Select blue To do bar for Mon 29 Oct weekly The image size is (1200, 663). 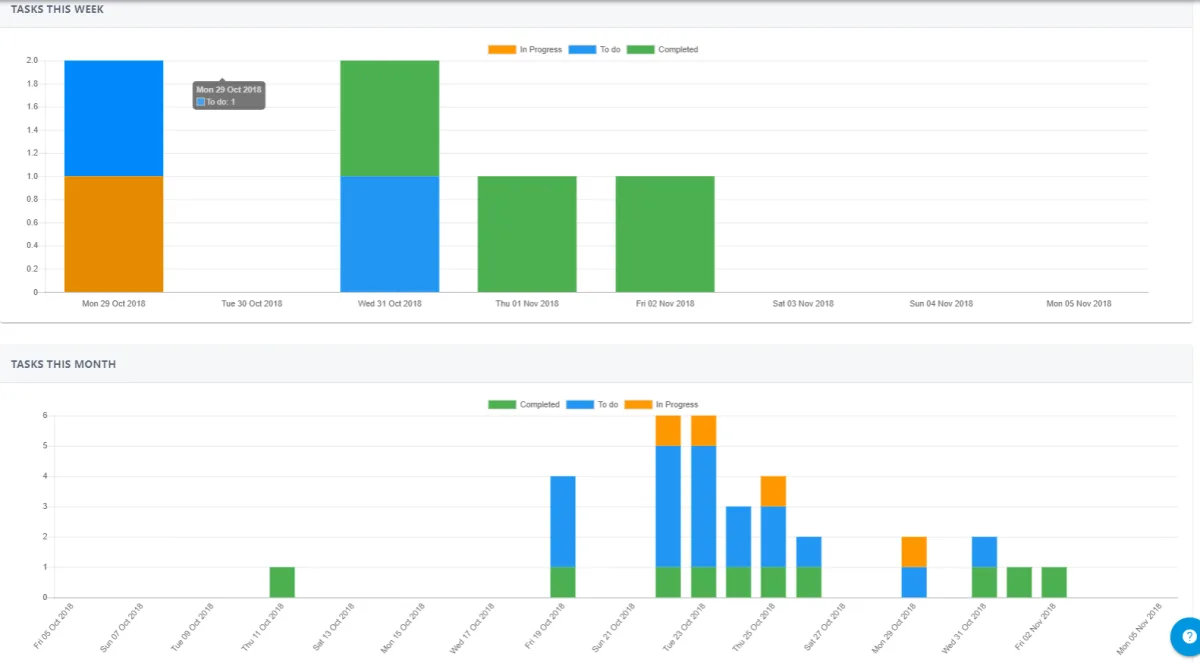(114, 118)
